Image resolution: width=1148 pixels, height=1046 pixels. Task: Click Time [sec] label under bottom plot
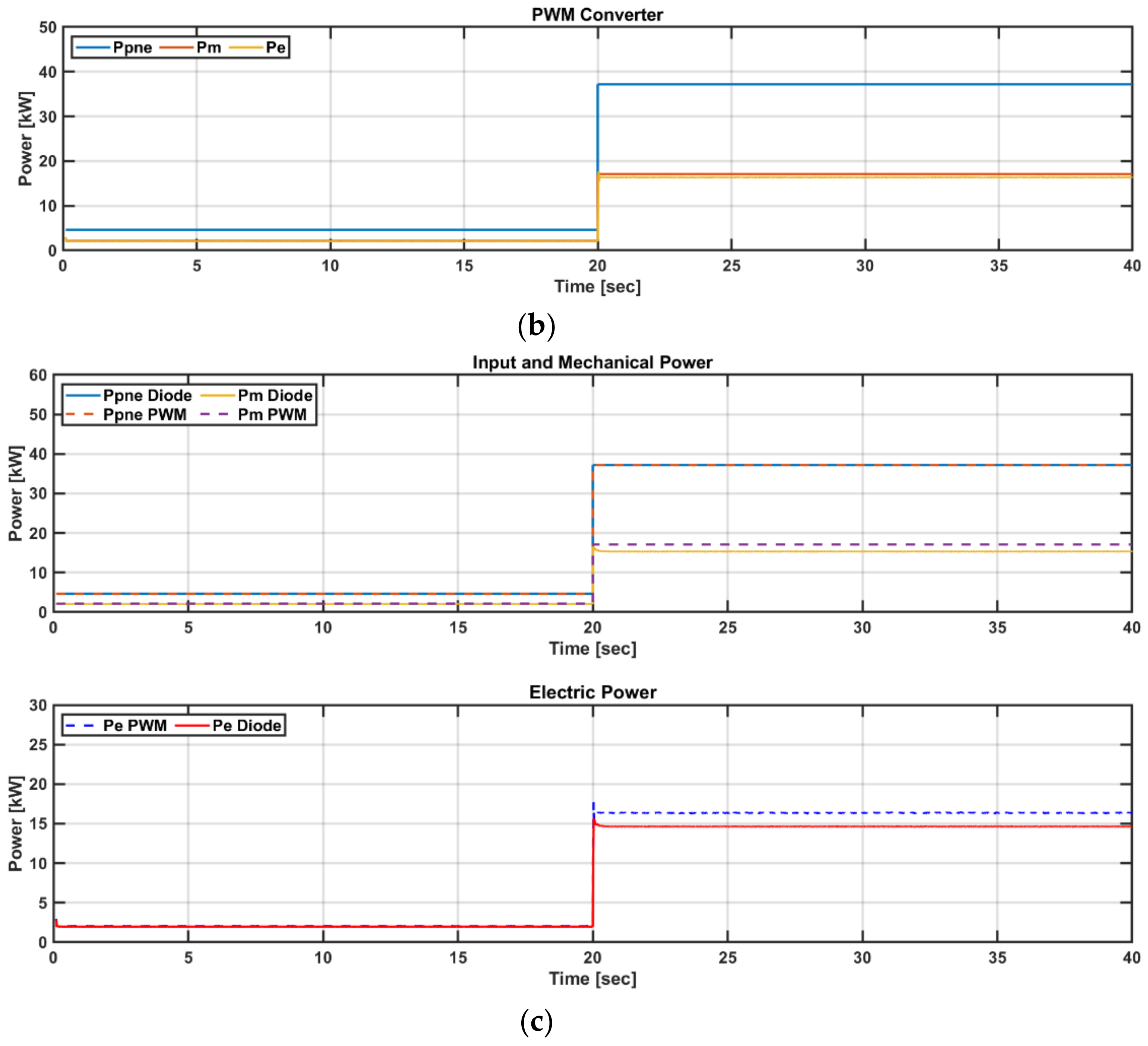click(592, 979)
